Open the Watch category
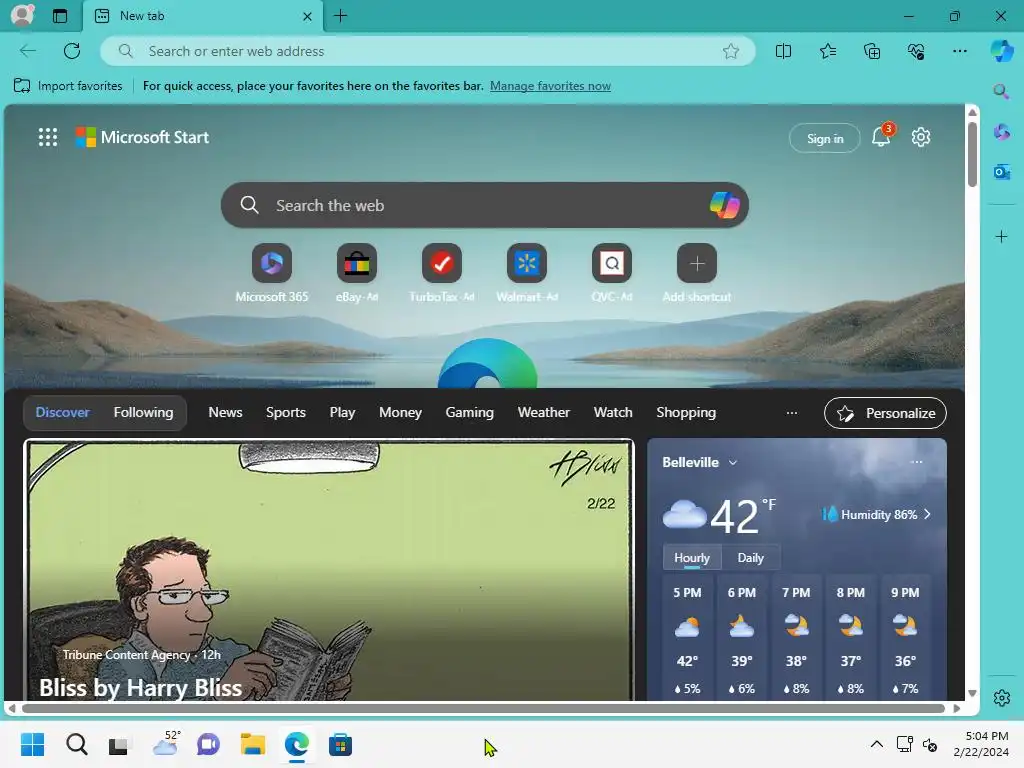The height and width of the screenshot is (768, 1024). click(613, 412)
